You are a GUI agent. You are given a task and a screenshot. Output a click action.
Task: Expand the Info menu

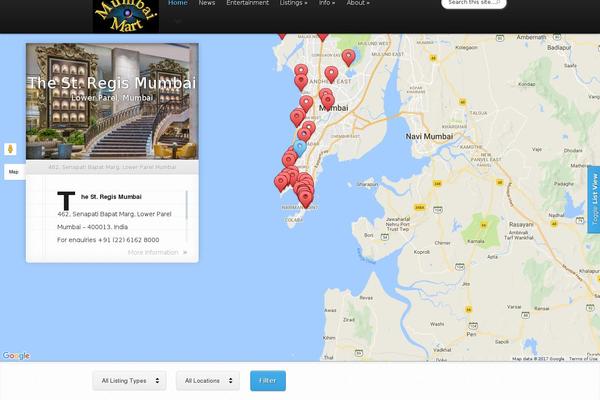click(x=327, y=3)
